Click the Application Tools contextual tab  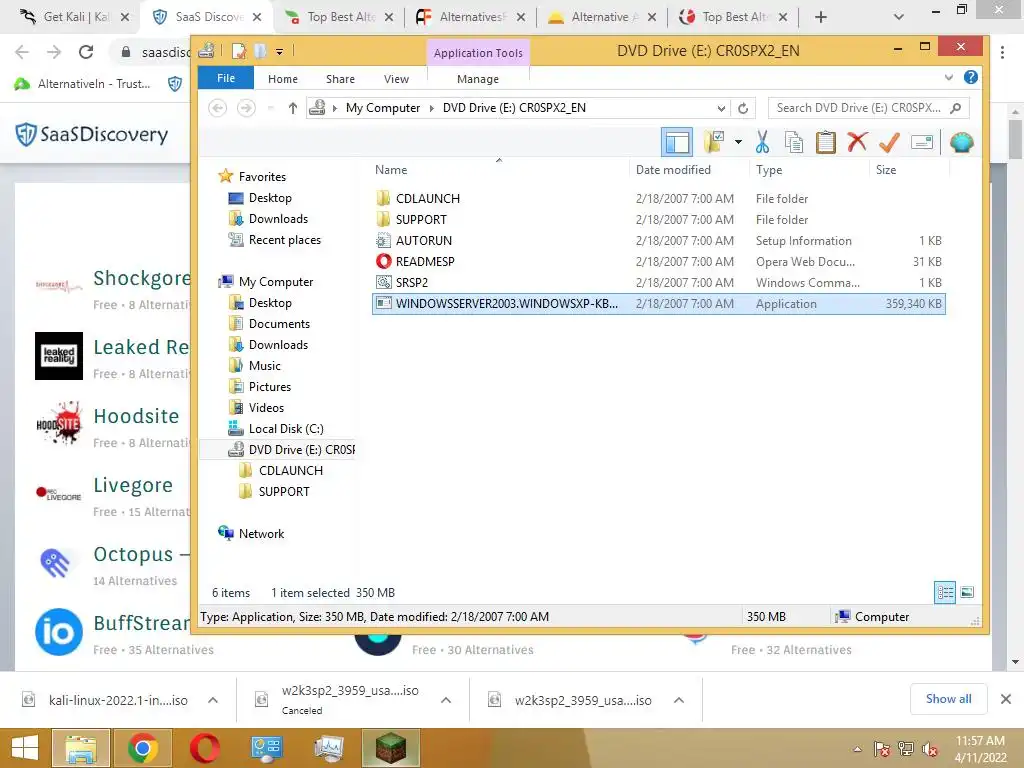pos(477,53)
